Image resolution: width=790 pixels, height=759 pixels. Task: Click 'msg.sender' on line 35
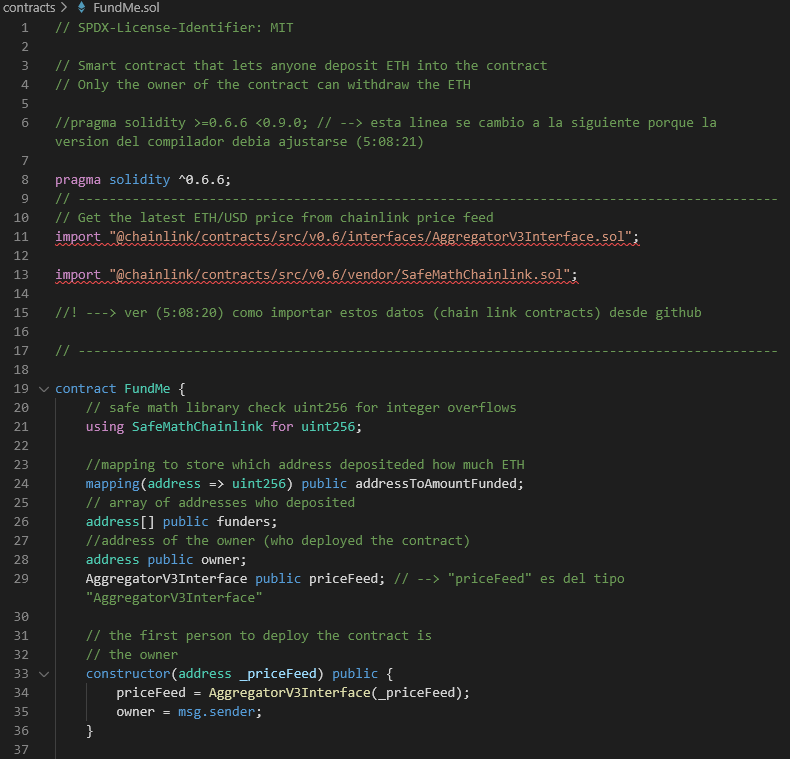tap(216, 712)
